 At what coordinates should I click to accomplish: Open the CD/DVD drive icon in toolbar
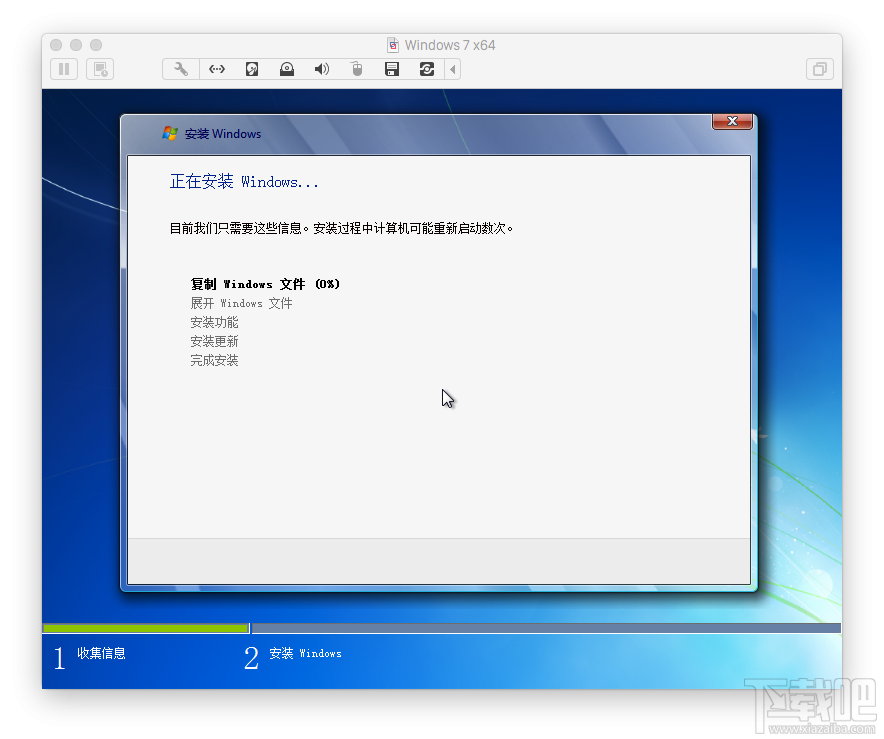(x=287, y=69)
